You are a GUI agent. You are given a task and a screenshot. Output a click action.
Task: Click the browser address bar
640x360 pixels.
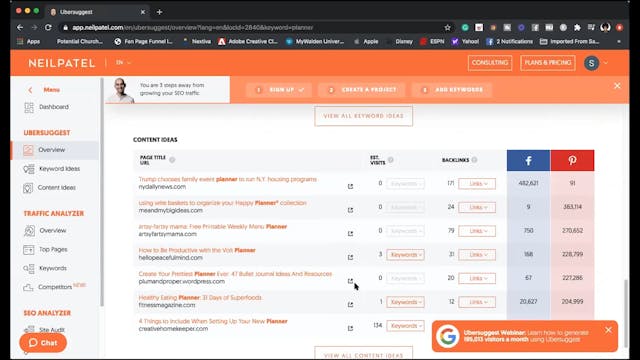coord(253,27)
